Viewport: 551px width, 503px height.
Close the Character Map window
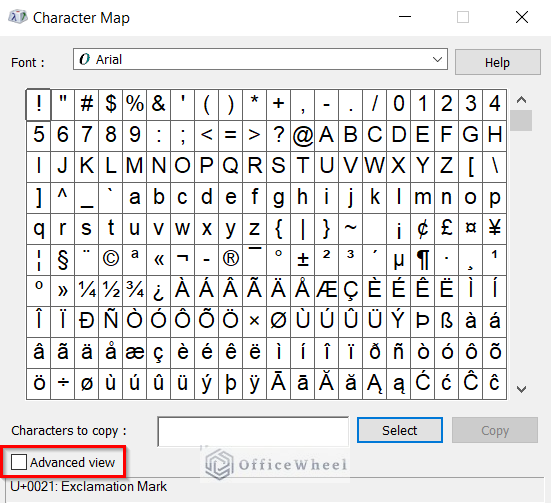click(522, 17)
